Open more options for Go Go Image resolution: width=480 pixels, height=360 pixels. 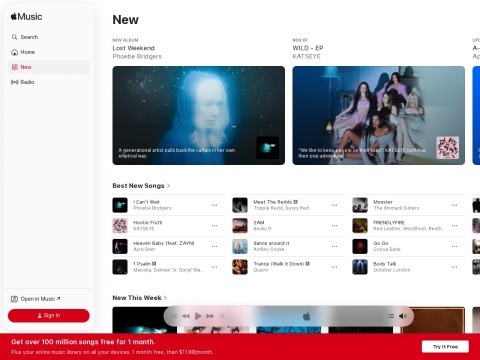[x=454, y=246]
